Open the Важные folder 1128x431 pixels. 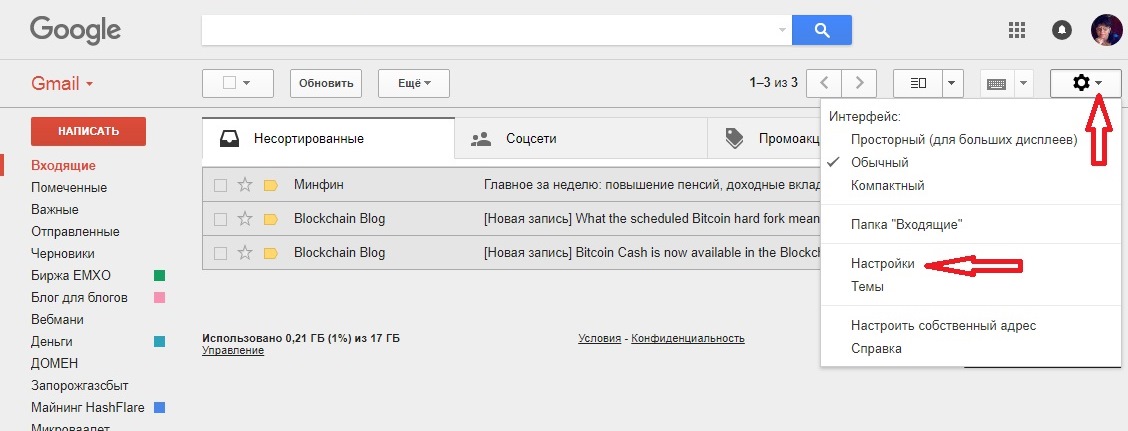[55, 210]
